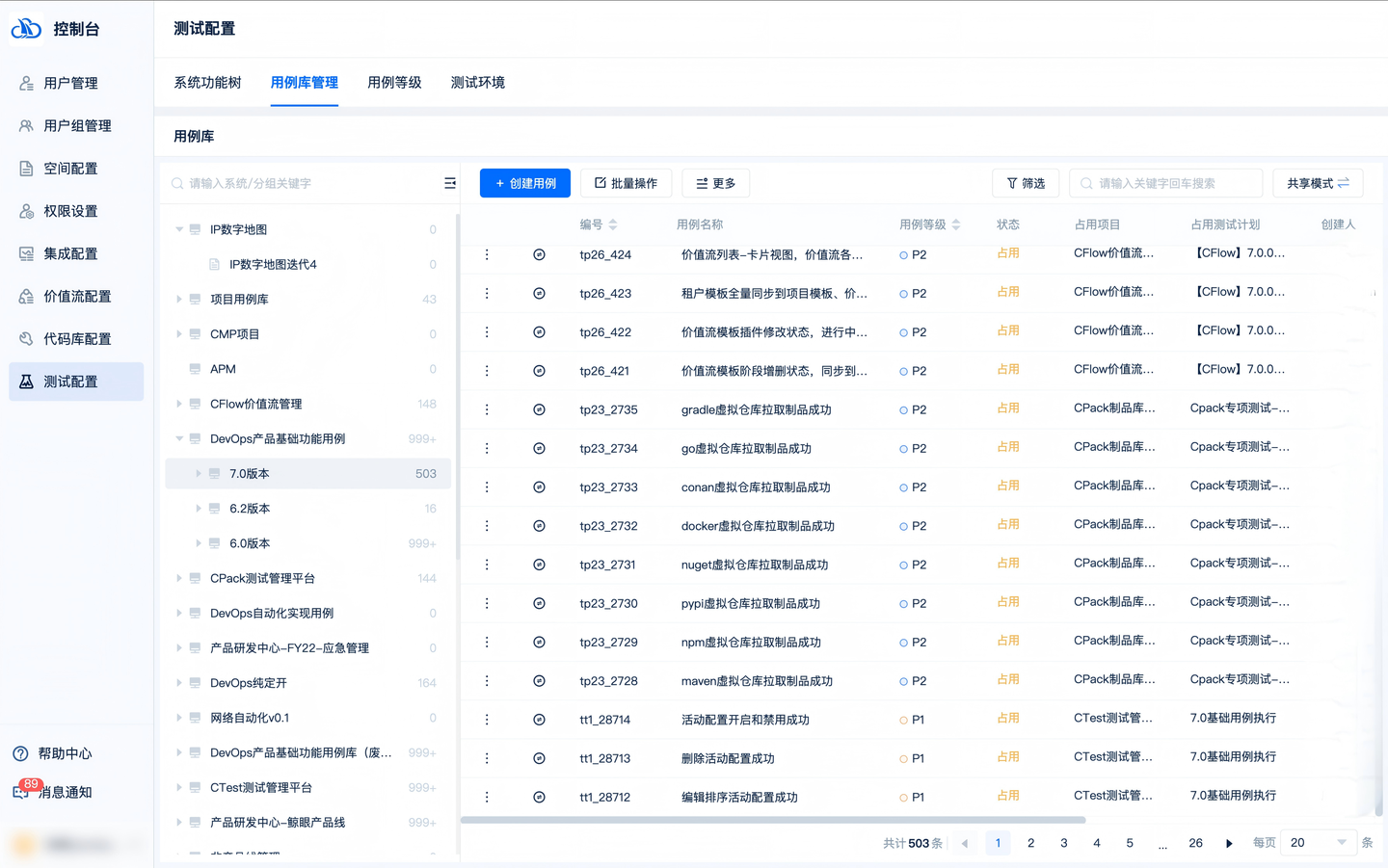Open the 更多 button menu
1388x868 pixels.
715,183
